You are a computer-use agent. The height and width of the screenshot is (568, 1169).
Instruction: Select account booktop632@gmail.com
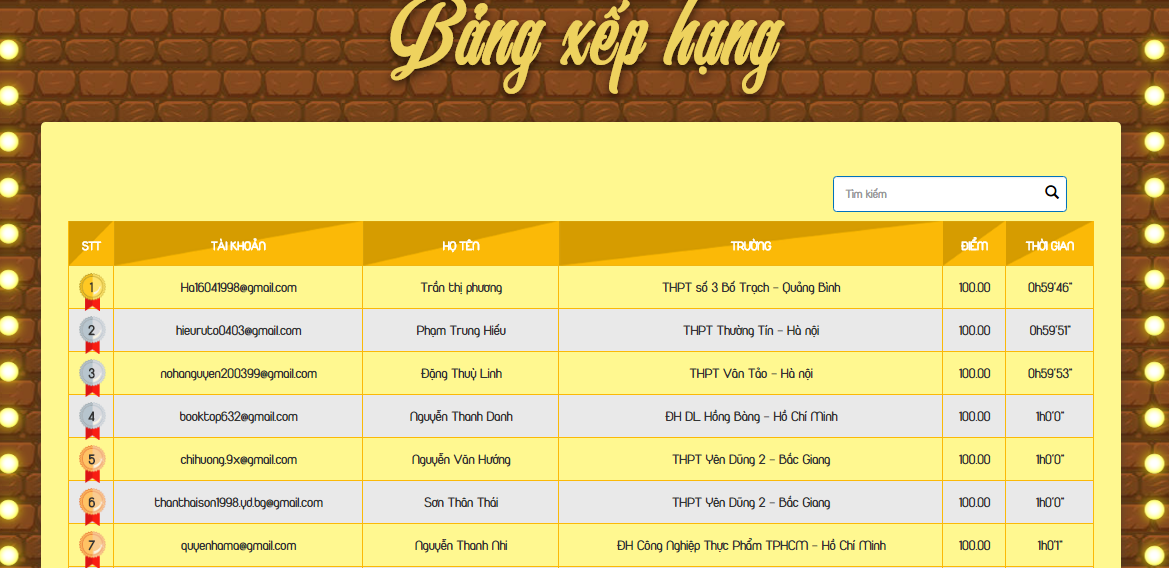click(239, 417)
